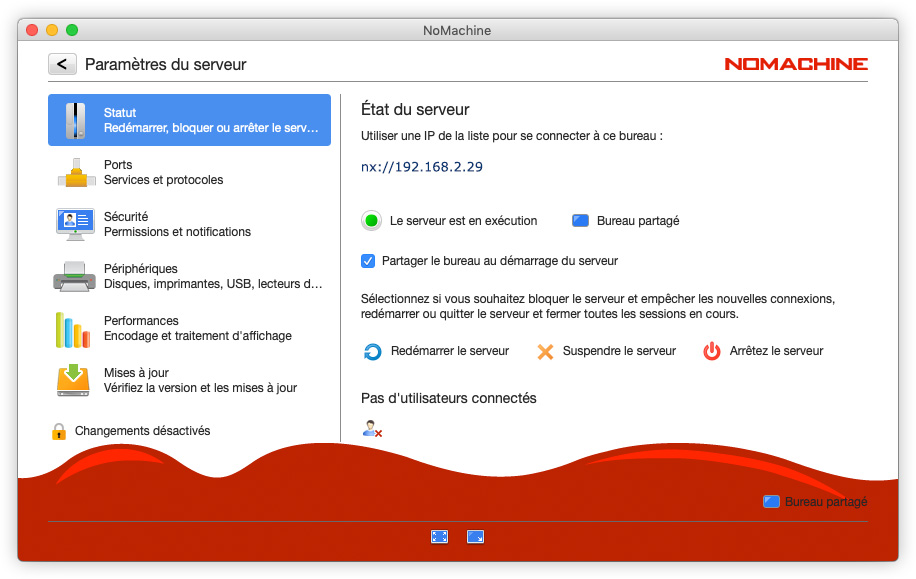This screenshot has width=916, height=579.
Task: Click the fullscreen icon in bottom bar
Action: (x=439, y=537)
